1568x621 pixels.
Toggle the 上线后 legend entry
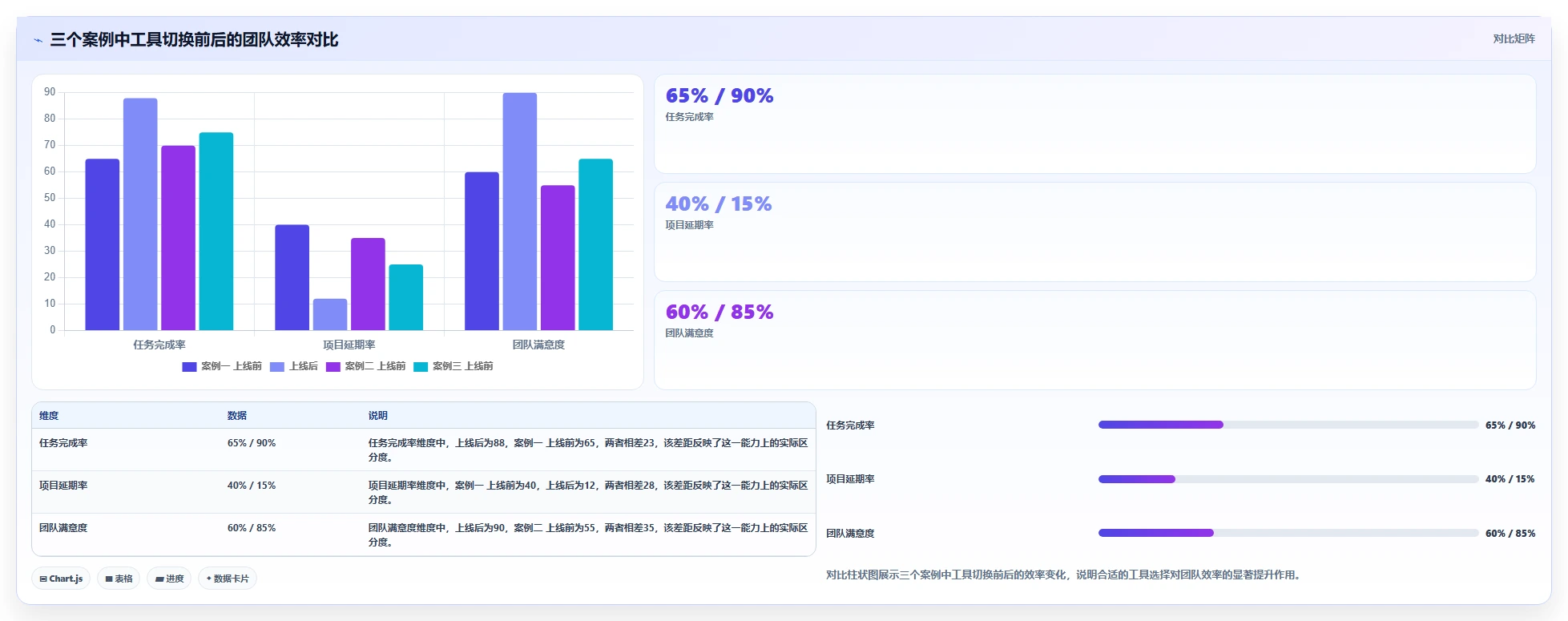pyautogui.click(x=293, y=366)
